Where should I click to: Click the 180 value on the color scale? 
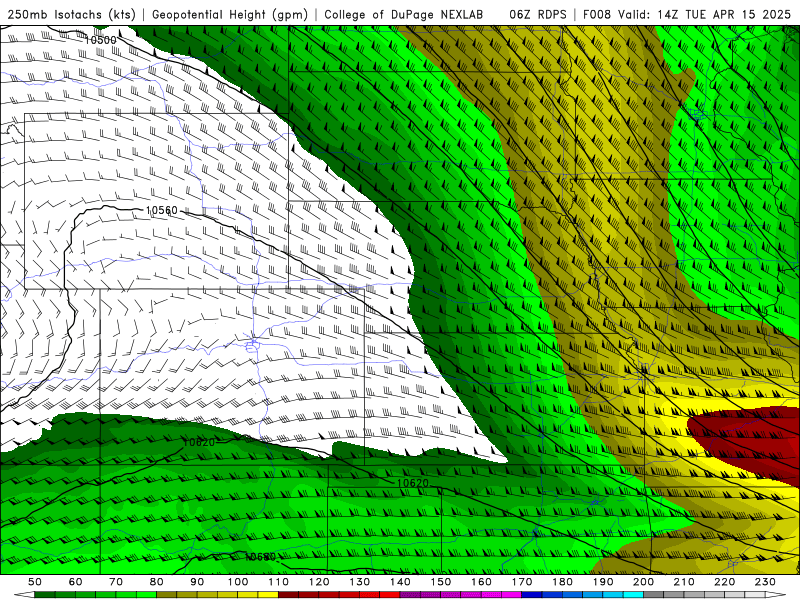click(562, 582)
